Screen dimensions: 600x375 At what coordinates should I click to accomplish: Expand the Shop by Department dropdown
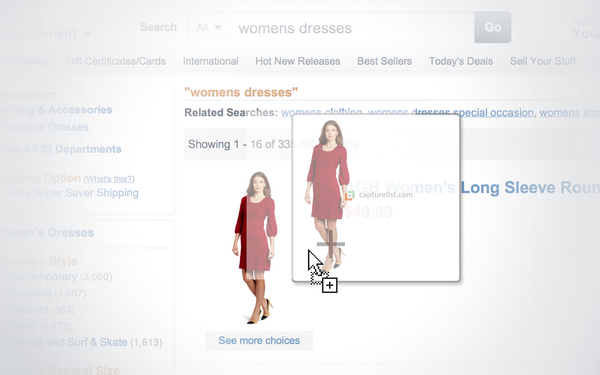pyautogui.click(x=46, y=29)
